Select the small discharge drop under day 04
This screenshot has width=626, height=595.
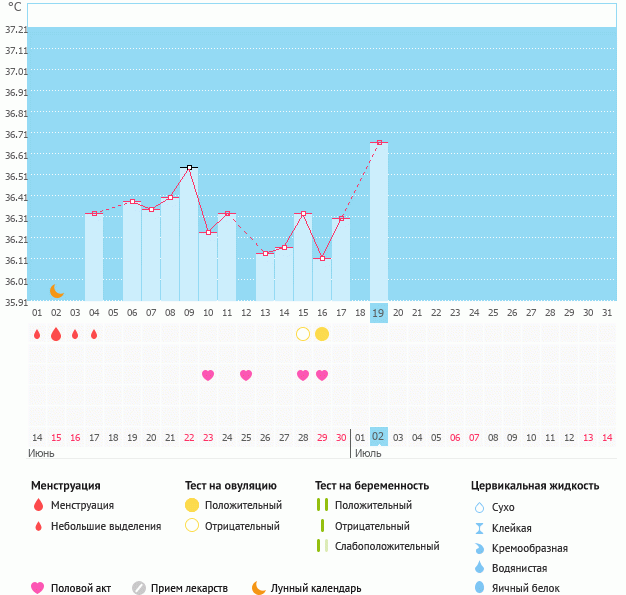94,334
